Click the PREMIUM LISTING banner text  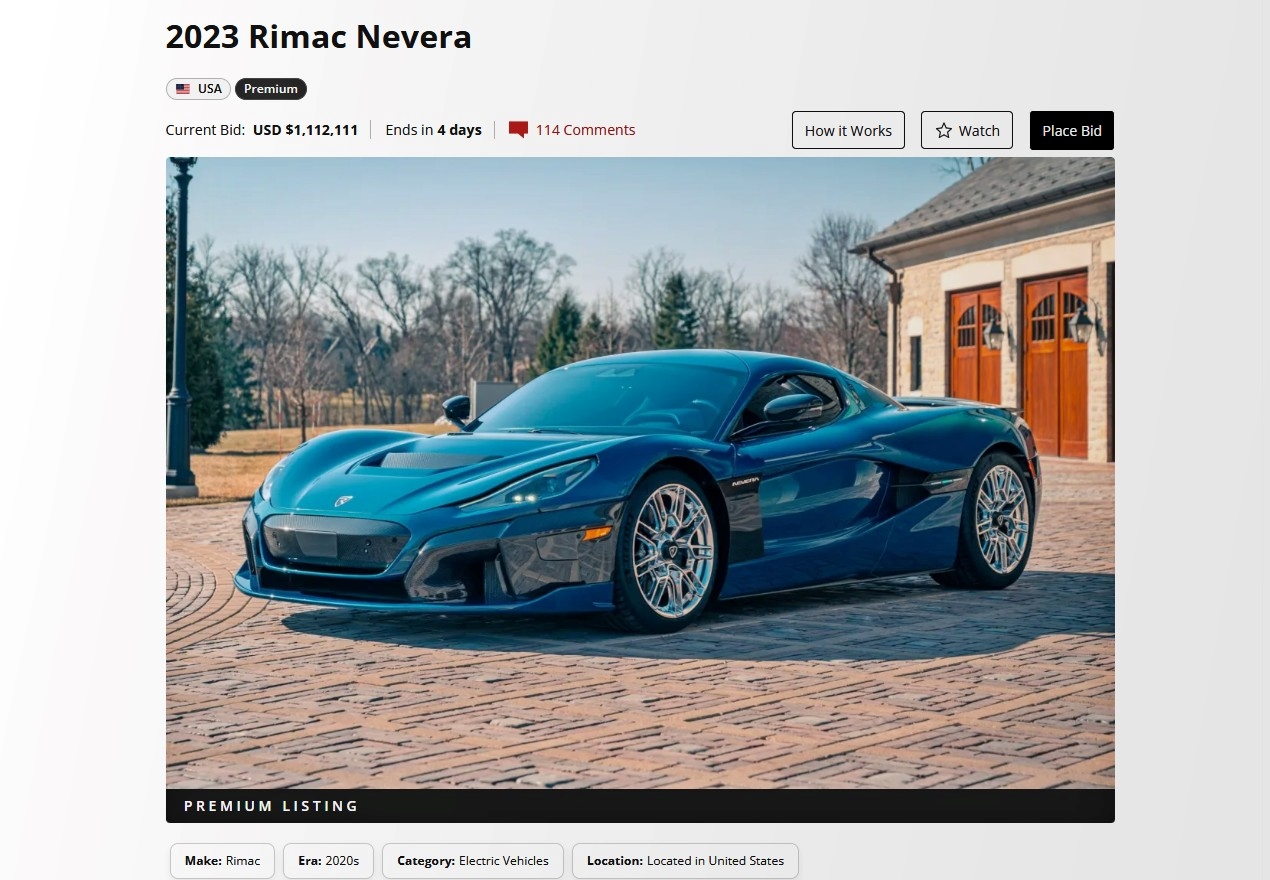point(271,806)
